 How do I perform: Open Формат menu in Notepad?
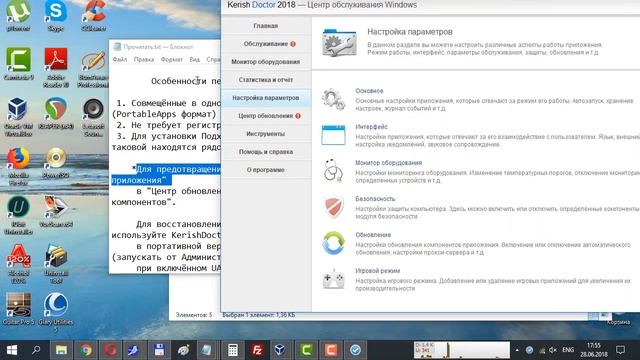click(171, 59)
